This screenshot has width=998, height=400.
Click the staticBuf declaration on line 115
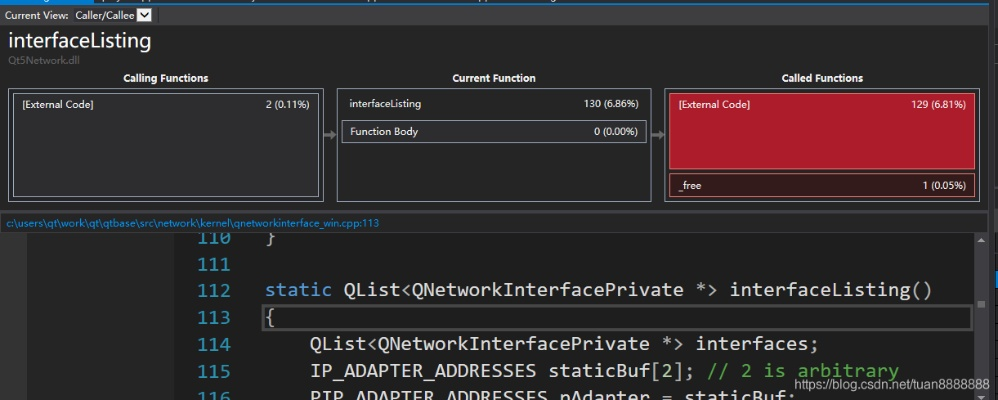[590, 371]
